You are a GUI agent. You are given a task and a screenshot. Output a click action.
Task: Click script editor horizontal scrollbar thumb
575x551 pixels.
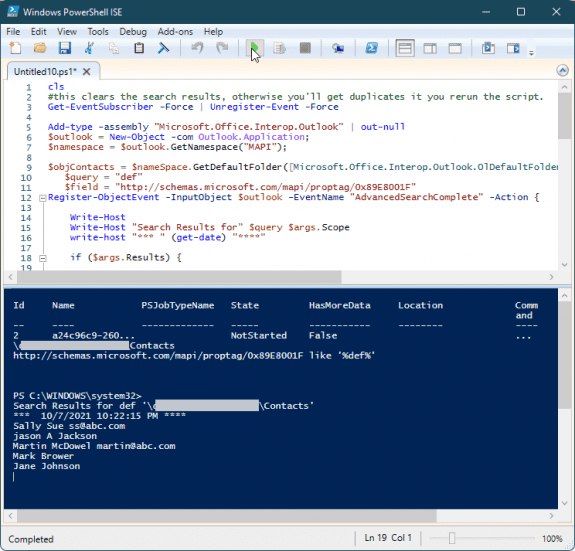pyautogui.click(x=179, y=277)
